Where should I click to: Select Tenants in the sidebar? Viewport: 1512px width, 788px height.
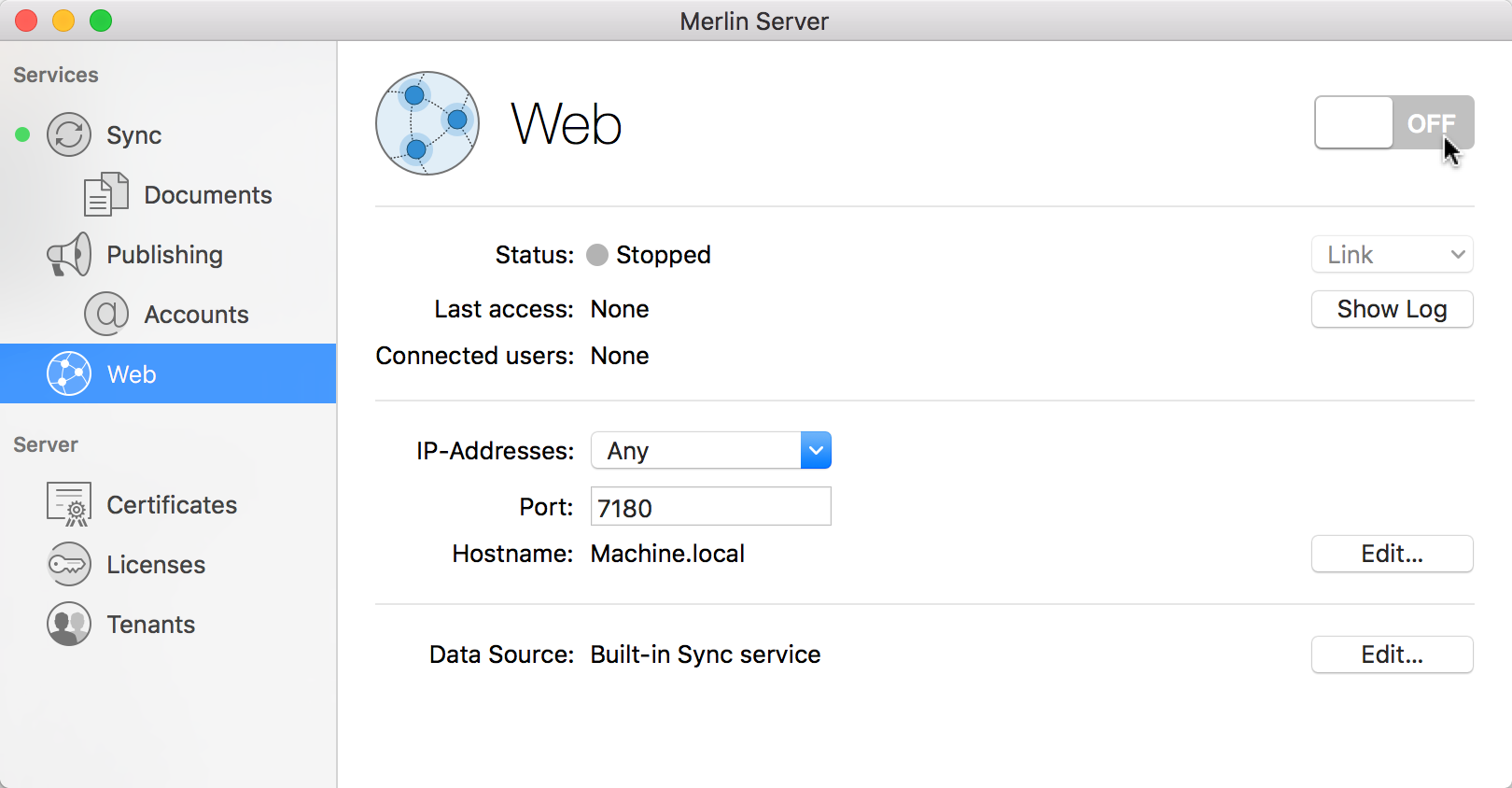click(x=168, y=624)
